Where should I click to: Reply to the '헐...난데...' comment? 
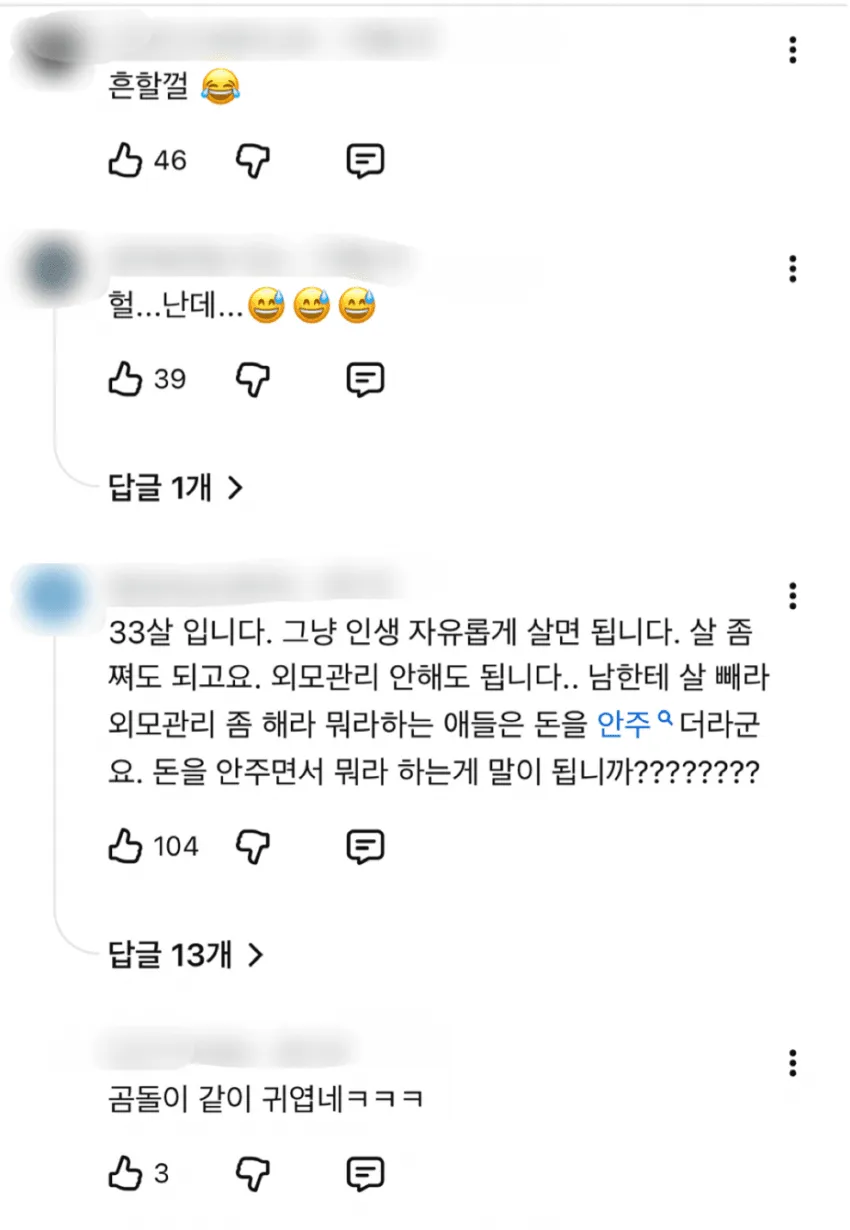pyautogui.click(x=365, y=379)
